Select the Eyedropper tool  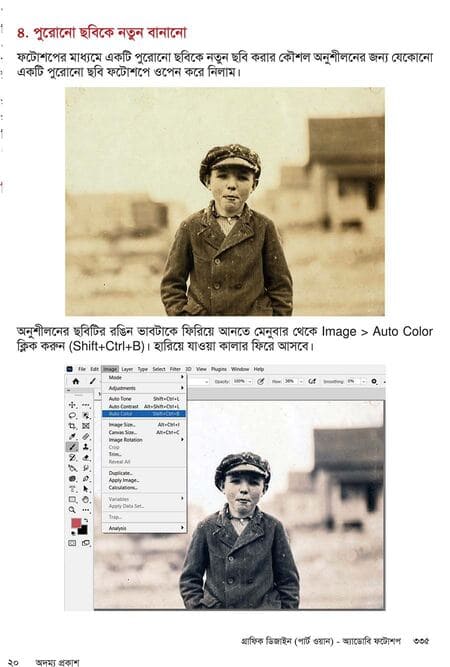[72, 436]
